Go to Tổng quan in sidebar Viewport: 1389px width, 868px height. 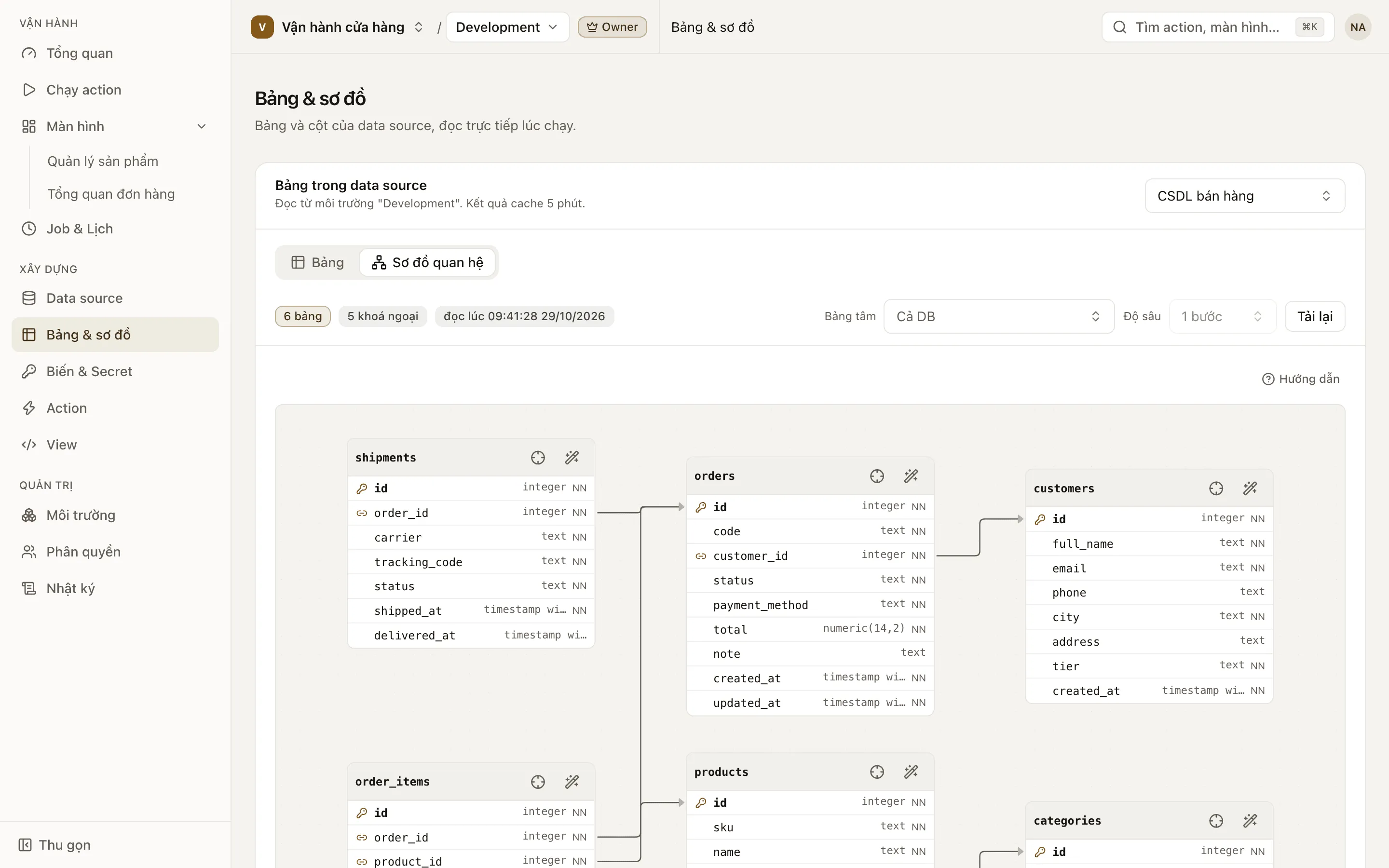click(x=115, y=54)
